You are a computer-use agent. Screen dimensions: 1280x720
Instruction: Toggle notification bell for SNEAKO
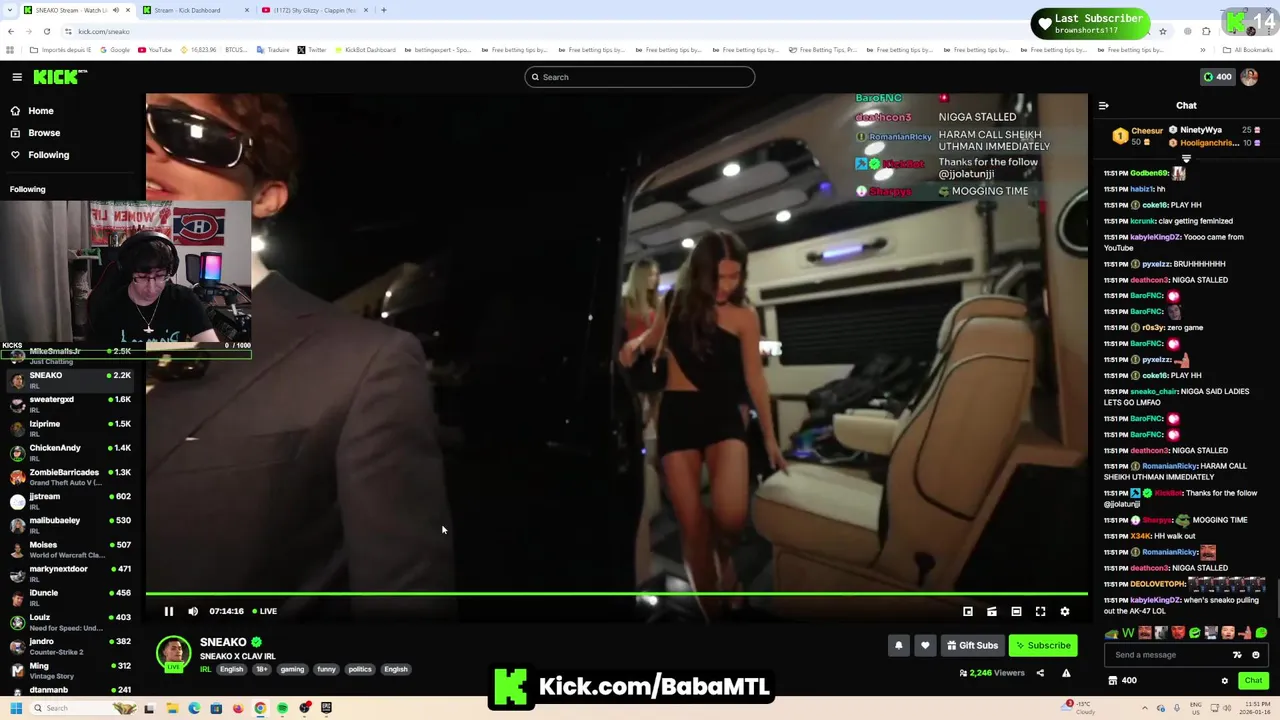898,645
